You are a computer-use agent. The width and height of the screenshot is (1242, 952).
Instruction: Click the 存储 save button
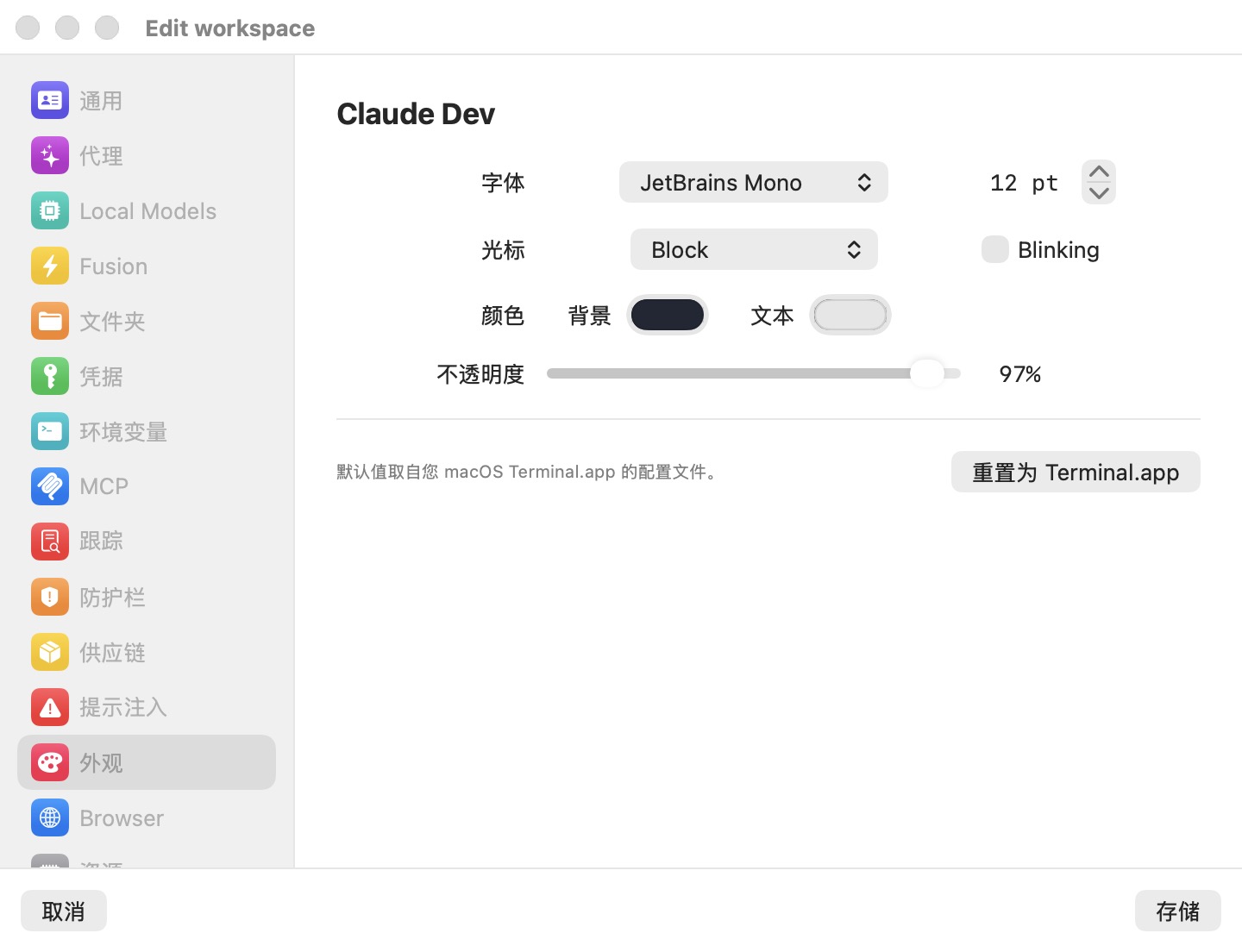pos(1178,911)
